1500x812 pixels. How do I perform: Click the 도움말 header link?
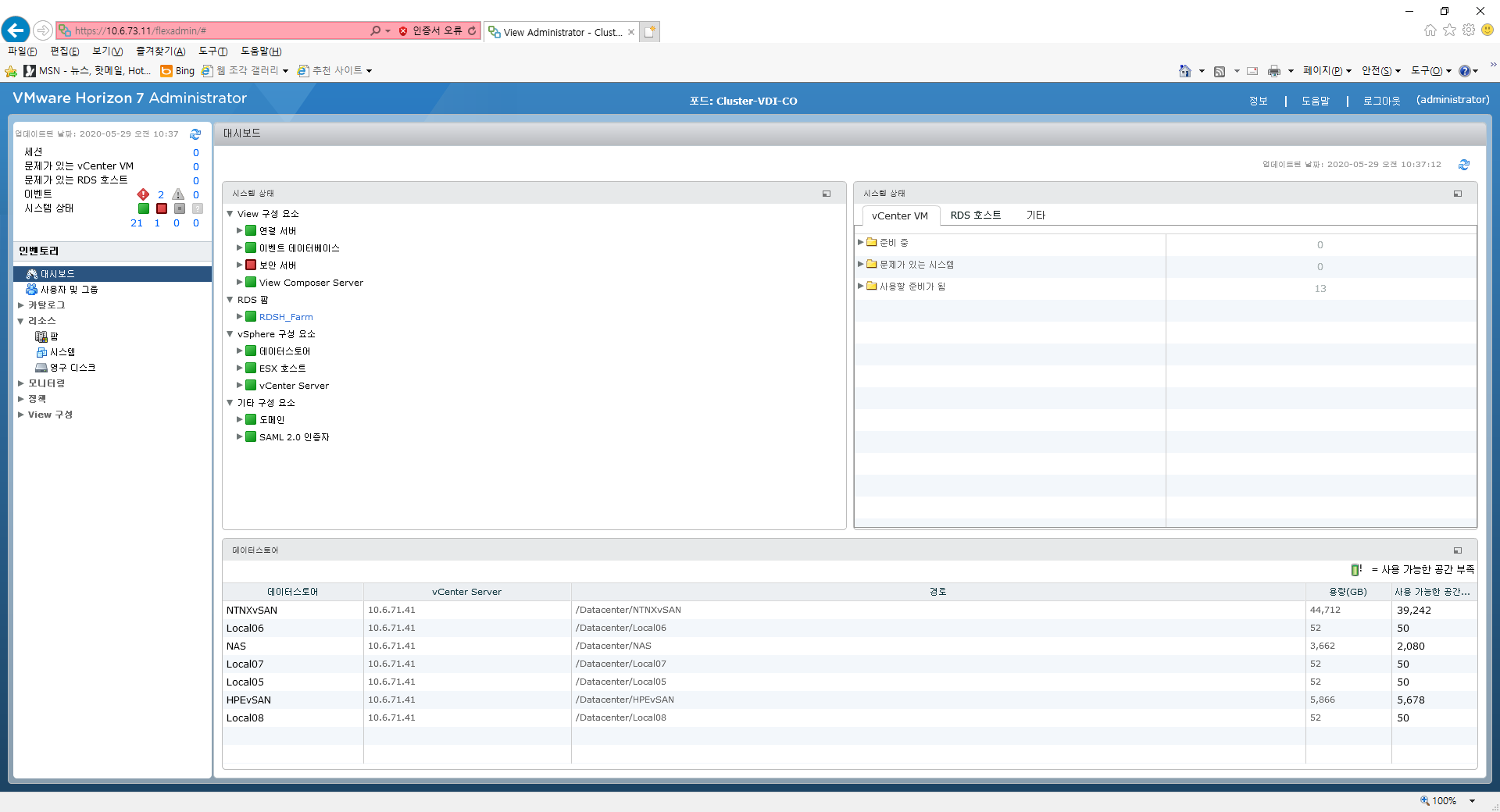point(1316,101)
